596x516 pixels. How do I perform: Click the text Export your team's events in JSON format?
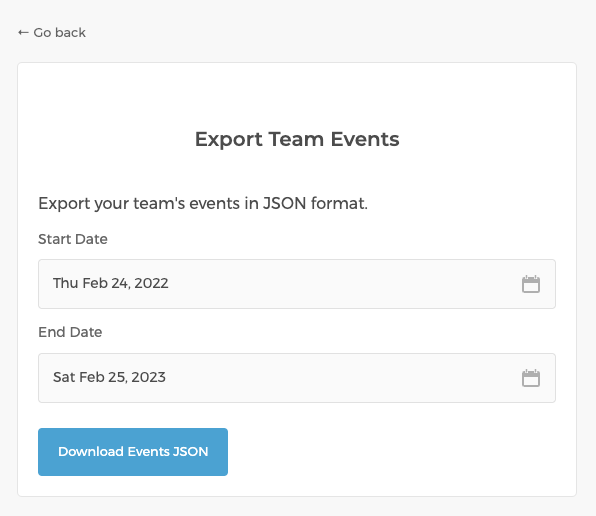click(x=203, y=204)
